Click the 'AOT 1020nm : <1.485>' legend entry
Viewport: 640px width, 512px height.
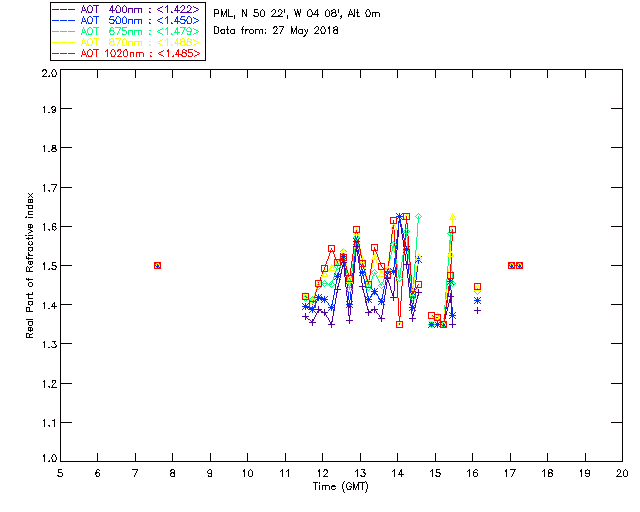pyautogui.click(x=126, y=53)
